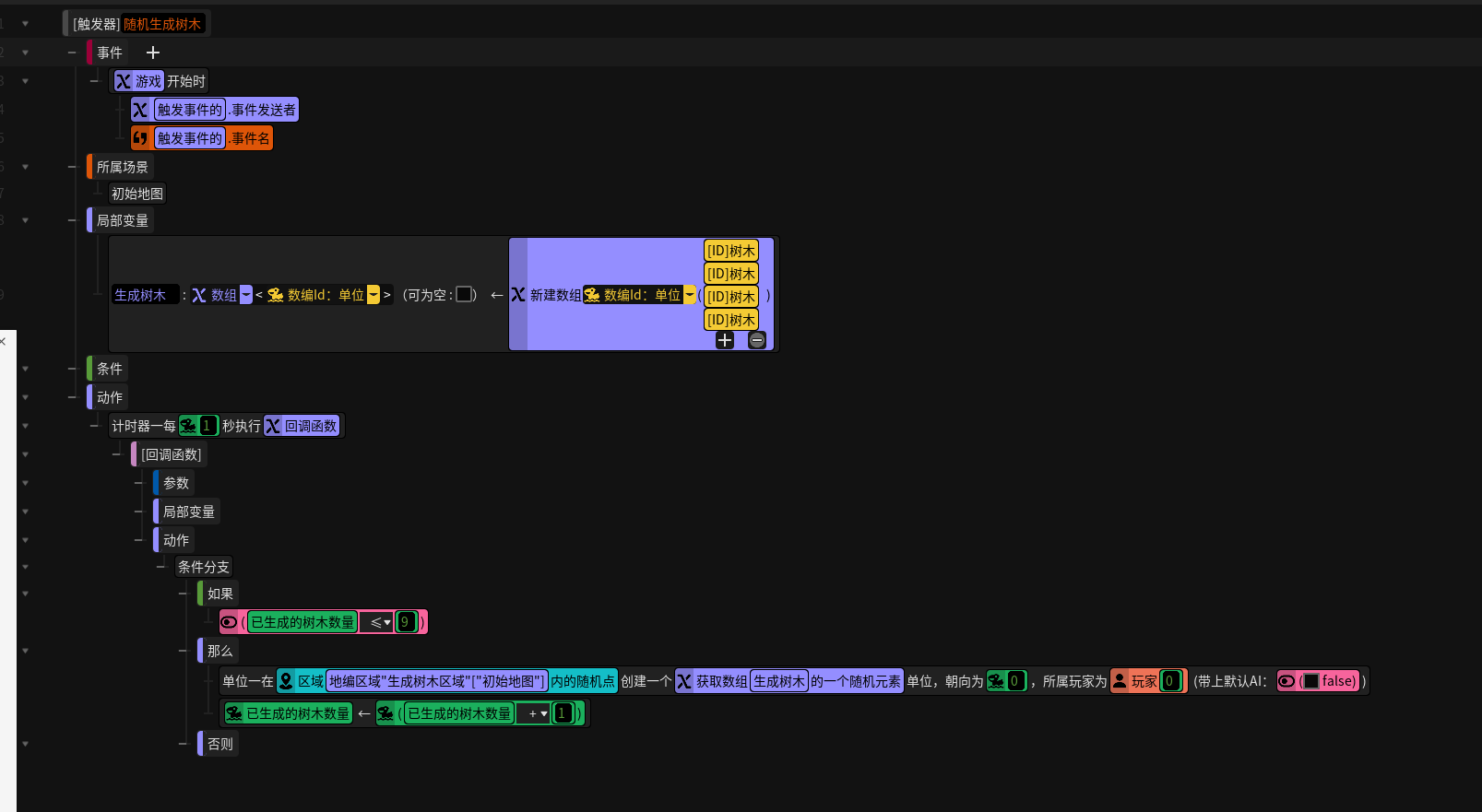Screen dimensions: 1482x812
Task: Collapse the 局部变量 section
Action: (x=72, y=220)
